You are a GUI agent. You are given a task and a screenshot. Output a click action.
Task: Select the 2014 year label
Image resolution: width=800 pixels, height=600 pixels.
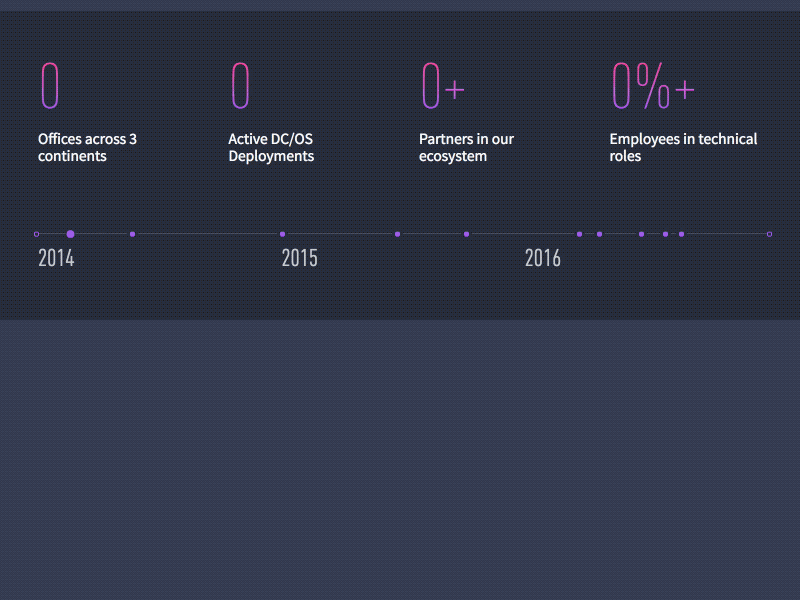coord(55,258)
